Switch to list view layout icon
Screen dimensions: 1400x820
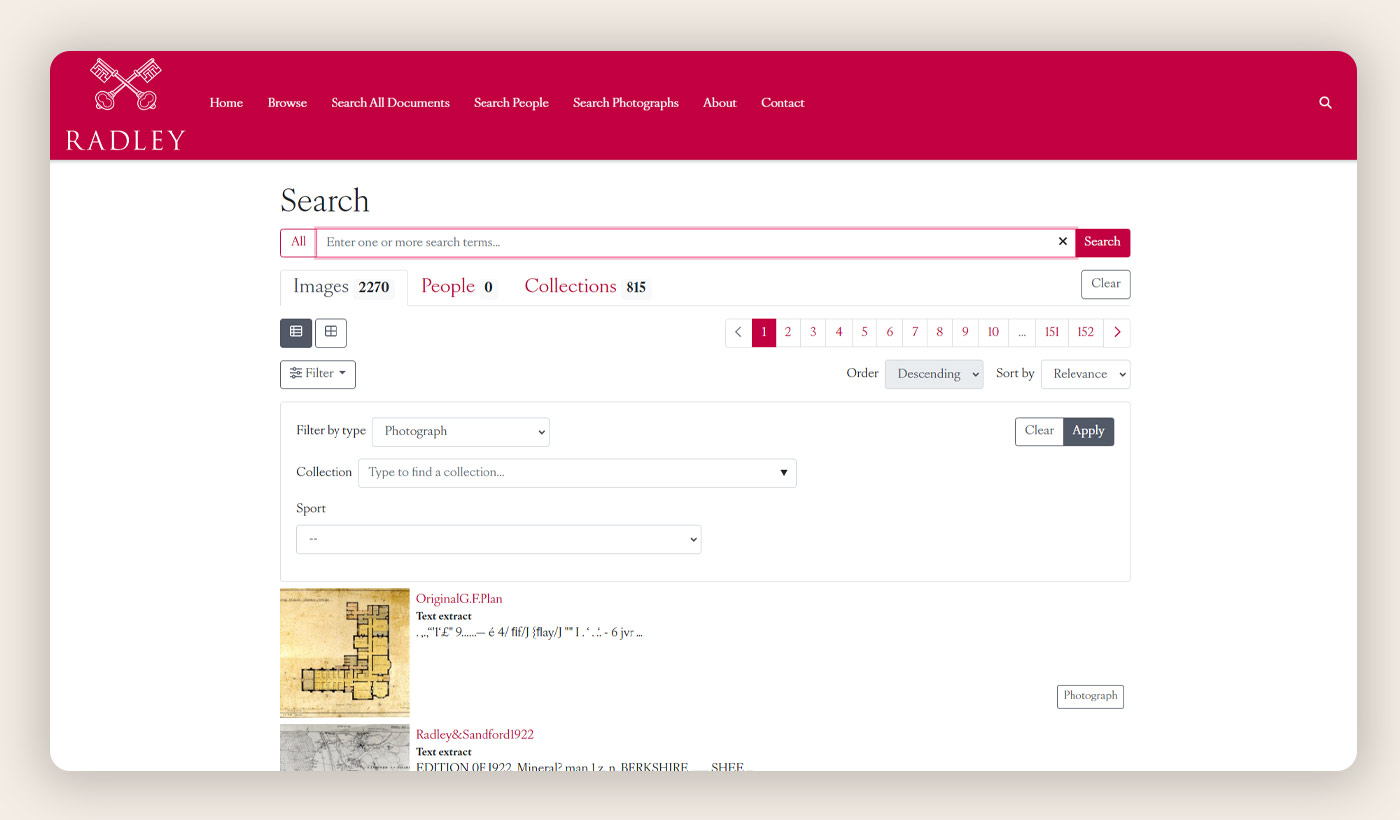tap(296, 332)
